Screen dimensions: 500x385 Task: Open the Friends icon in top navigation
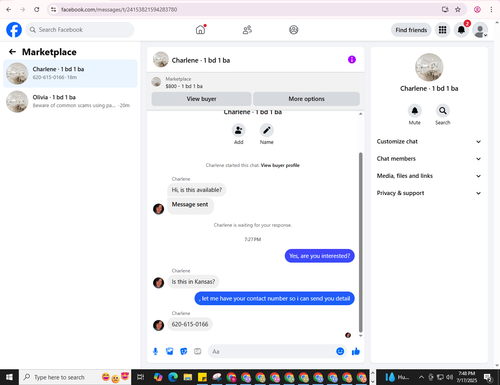click(247, 30)
